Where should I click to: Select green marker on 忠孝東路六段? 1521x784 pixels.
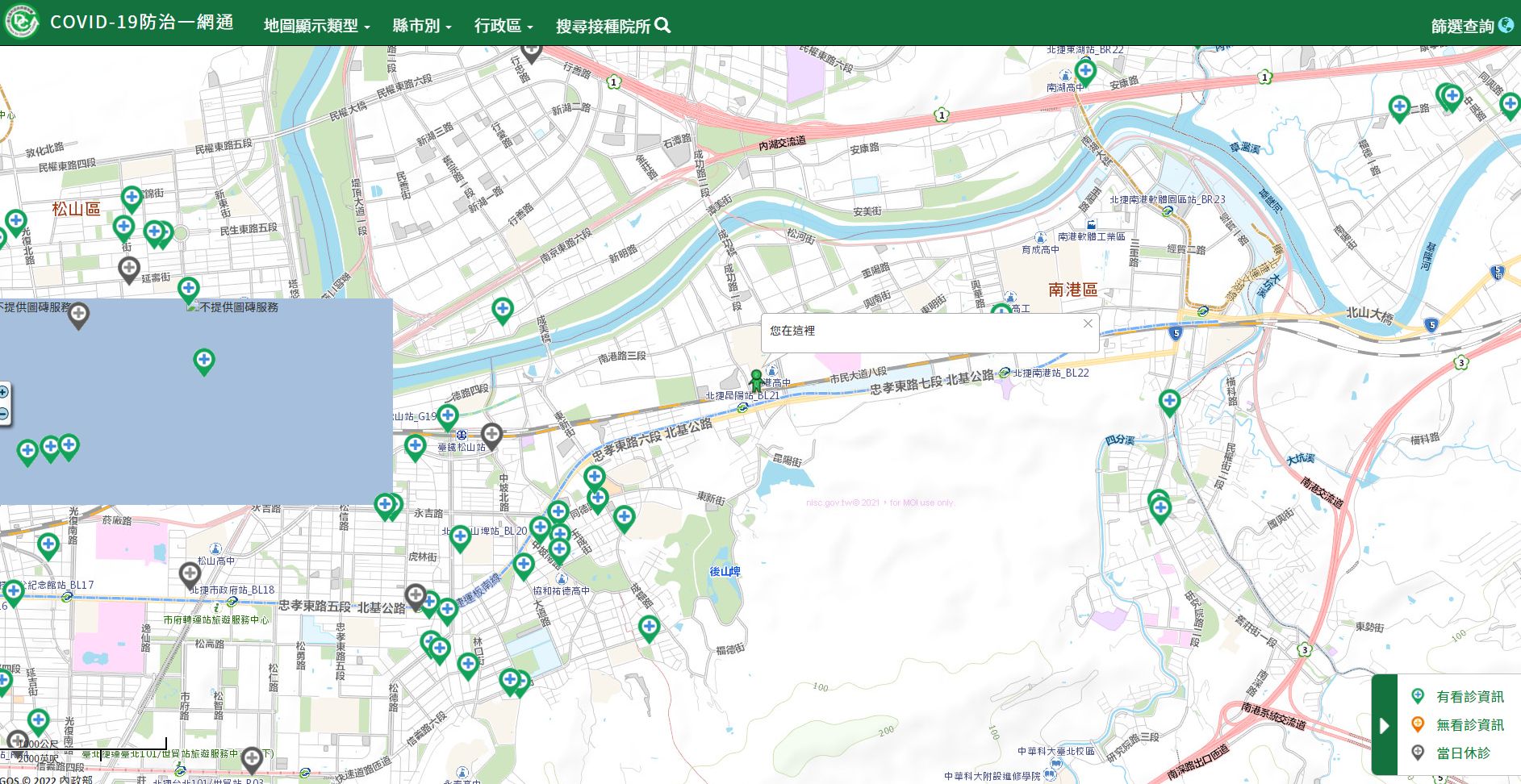[595, 479]
